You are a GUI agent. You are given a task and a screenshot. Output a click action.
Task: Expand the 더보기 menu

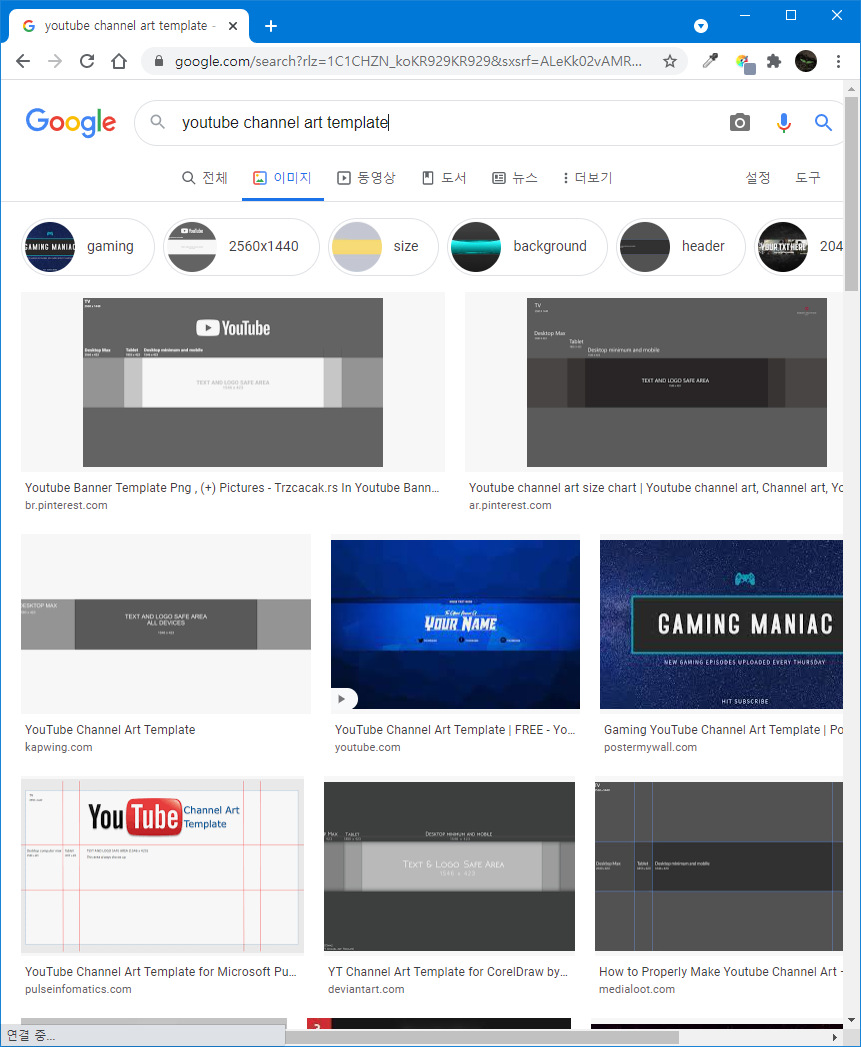[x=587, y=178]
